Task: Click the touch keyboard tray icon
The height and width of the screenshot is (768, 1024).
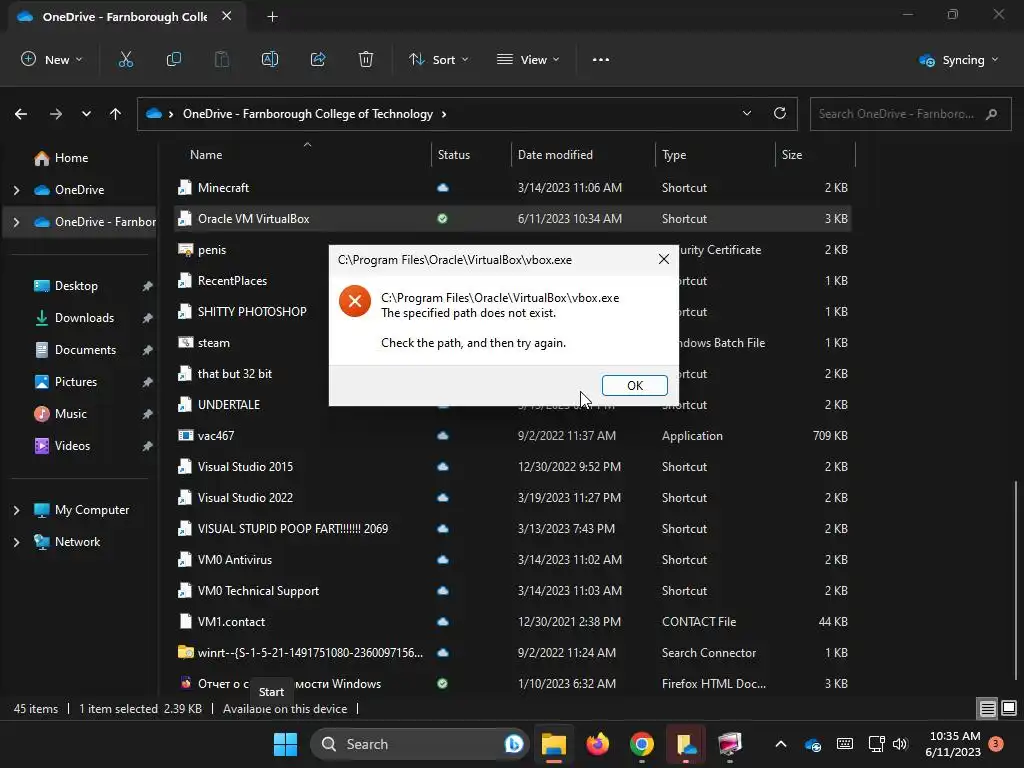Action: click(x=844, y=744)
